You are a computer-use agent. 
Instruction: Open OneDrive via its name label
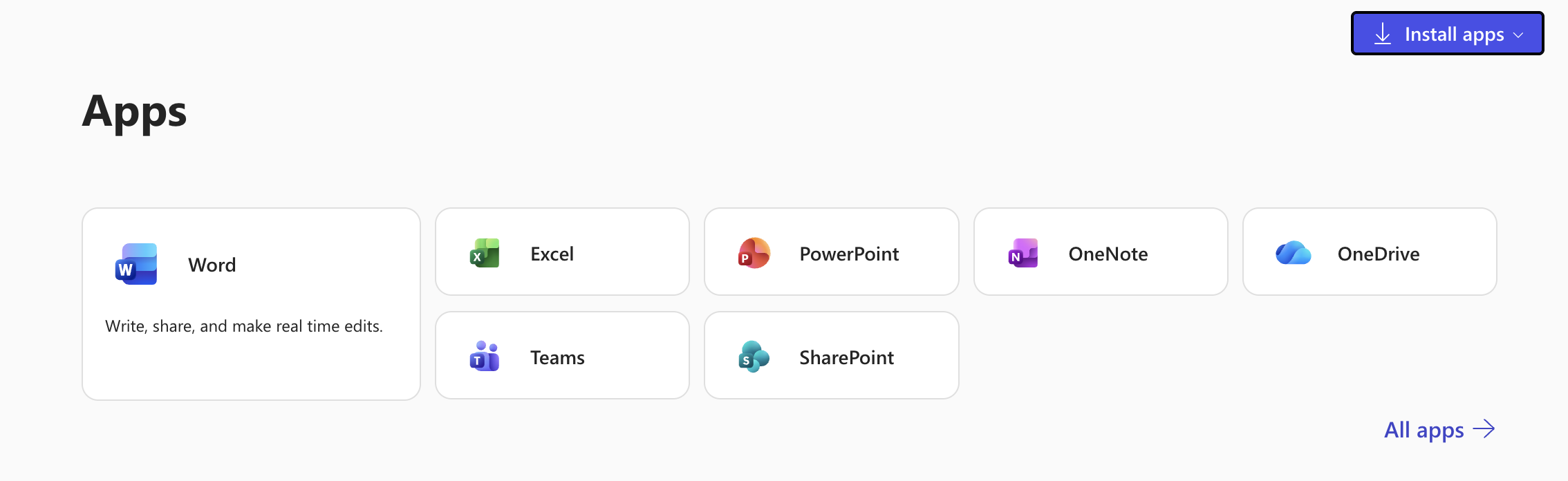point(1378,254)
